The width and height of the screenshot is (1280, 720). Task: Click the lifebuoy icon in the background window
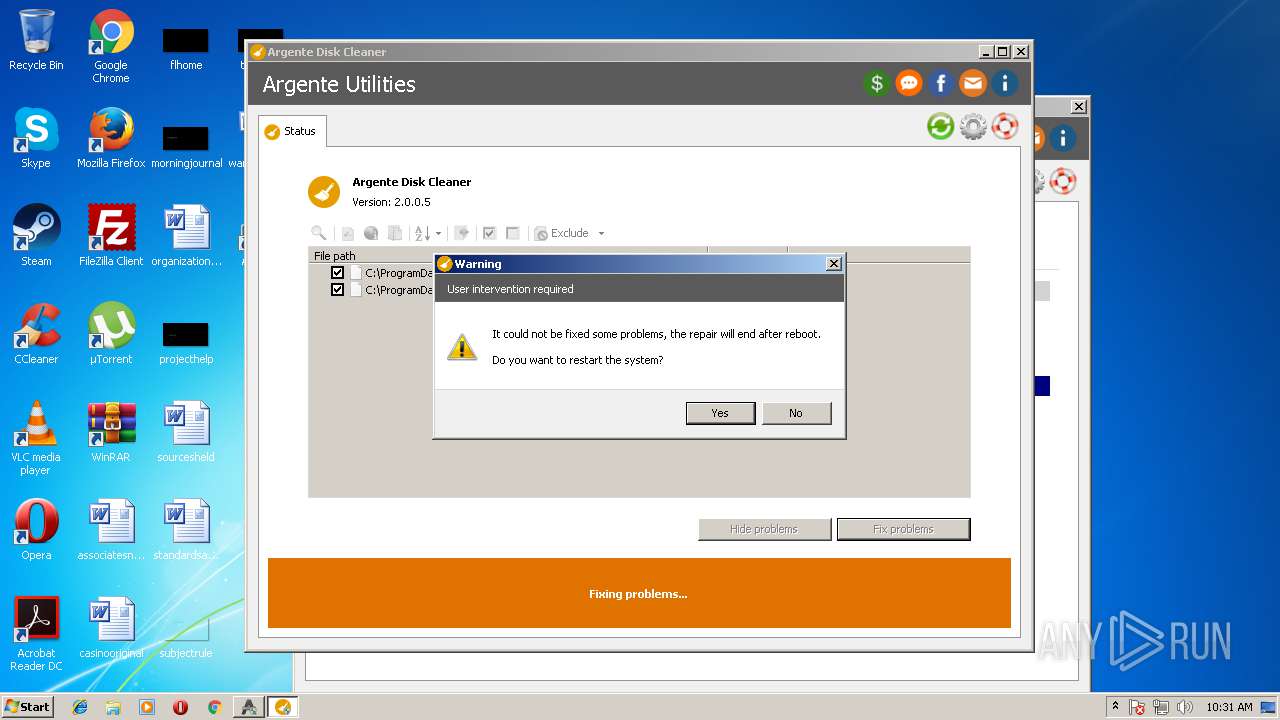(x=1062, y=181)
